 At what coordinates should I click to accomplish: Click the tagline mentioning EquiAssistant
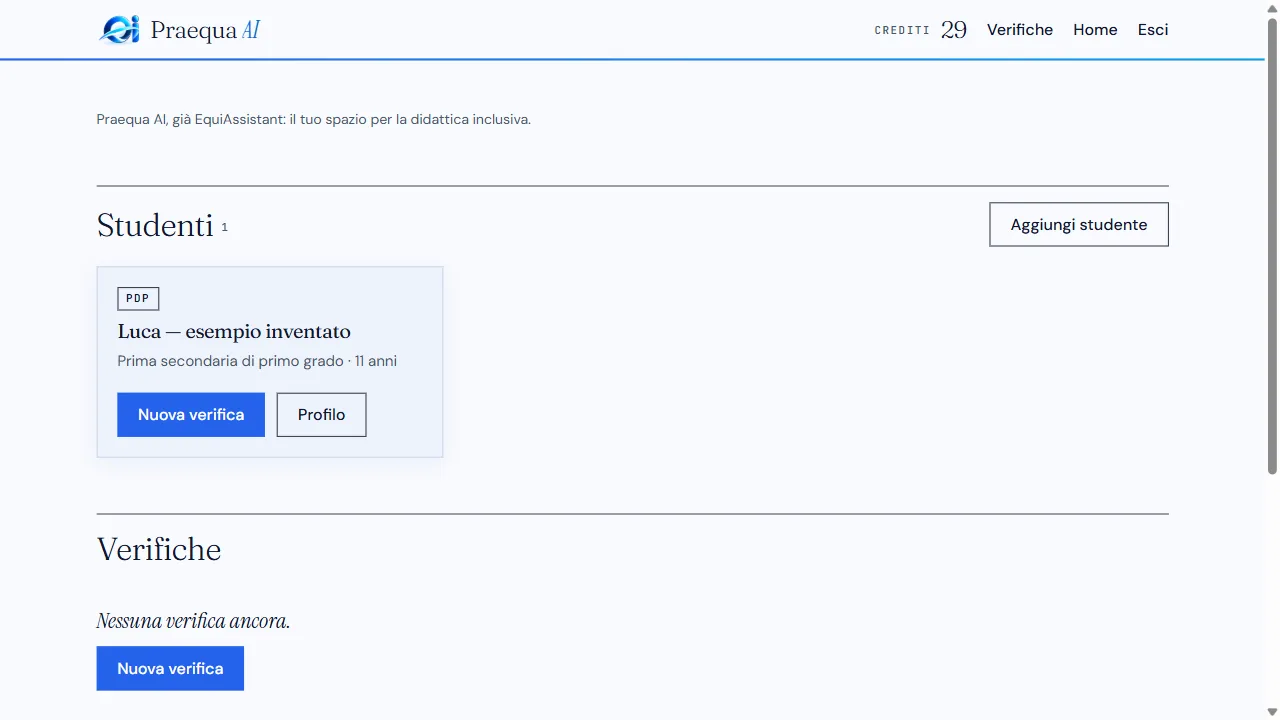[314, 120]
